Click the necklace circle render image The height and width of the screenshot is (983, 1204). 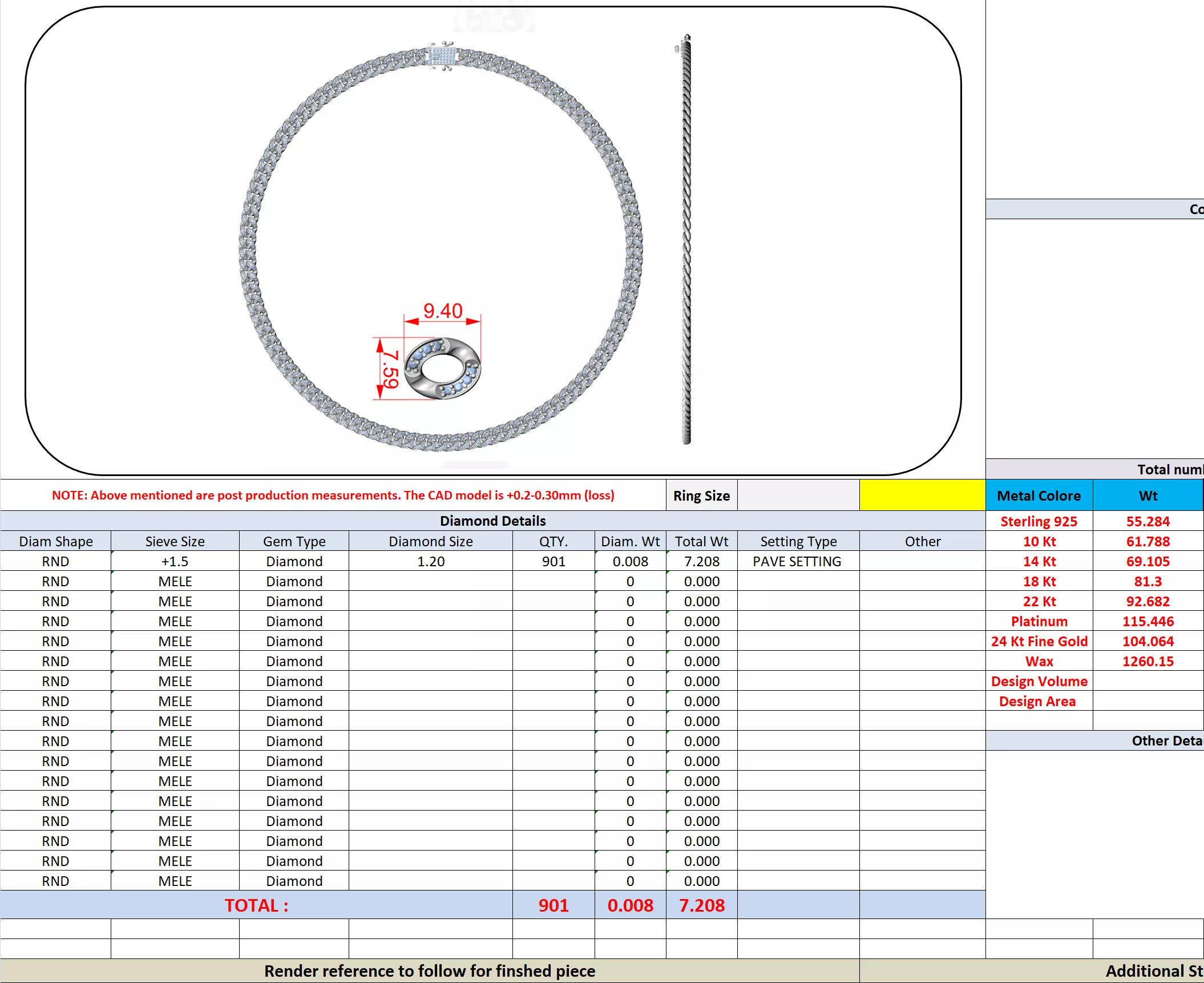pyautogui.click(x=441, y=246)
